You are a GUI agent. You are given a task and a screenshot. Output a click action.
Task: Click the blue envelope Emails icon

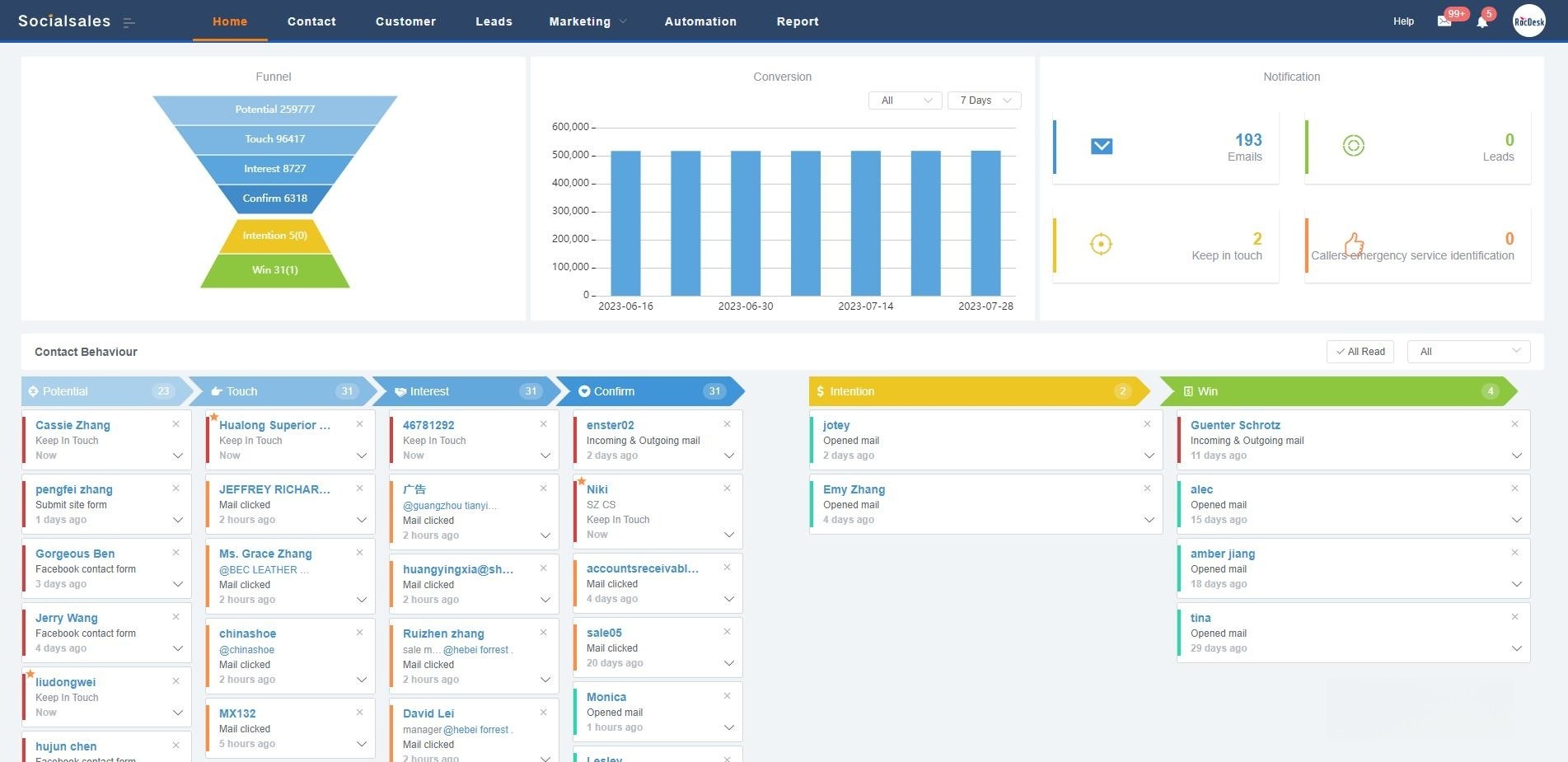coord(1102,146)
